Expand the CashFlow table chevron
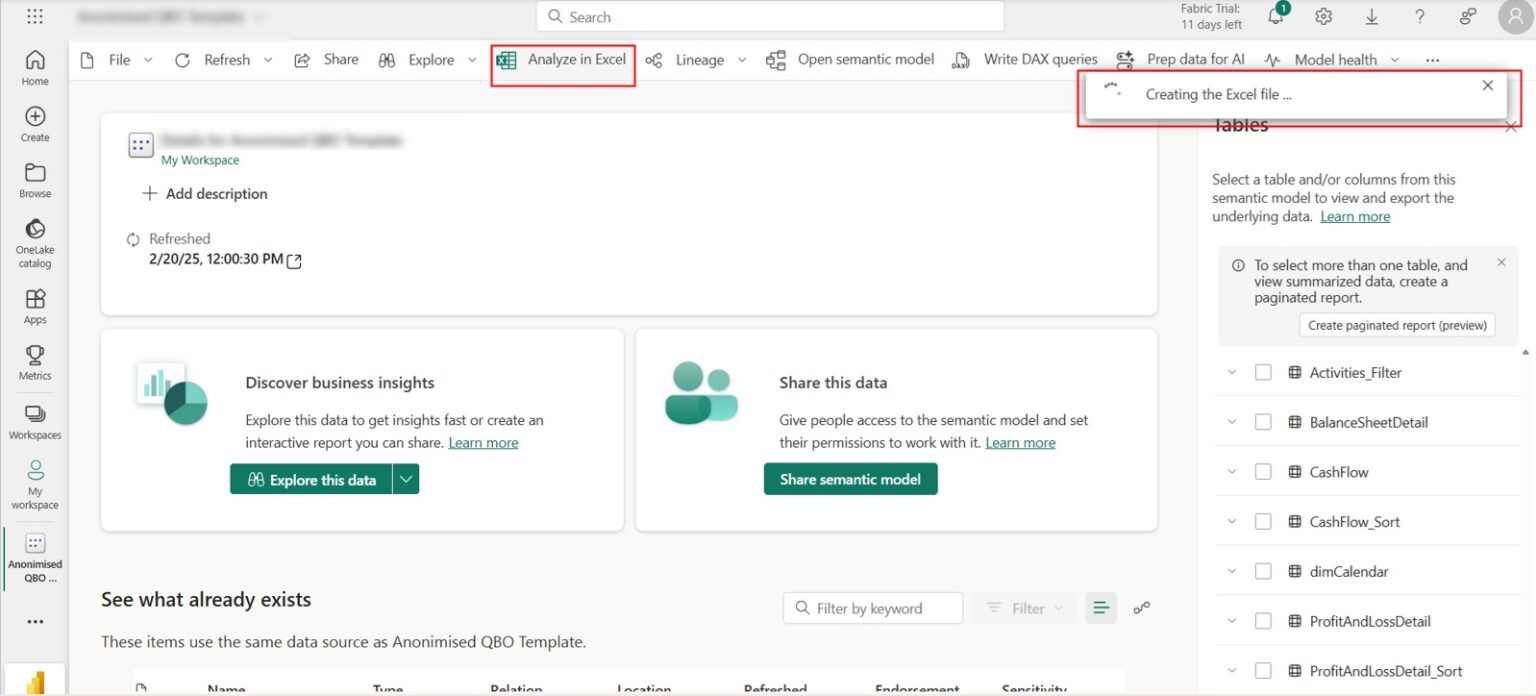 click(1232, 472)
